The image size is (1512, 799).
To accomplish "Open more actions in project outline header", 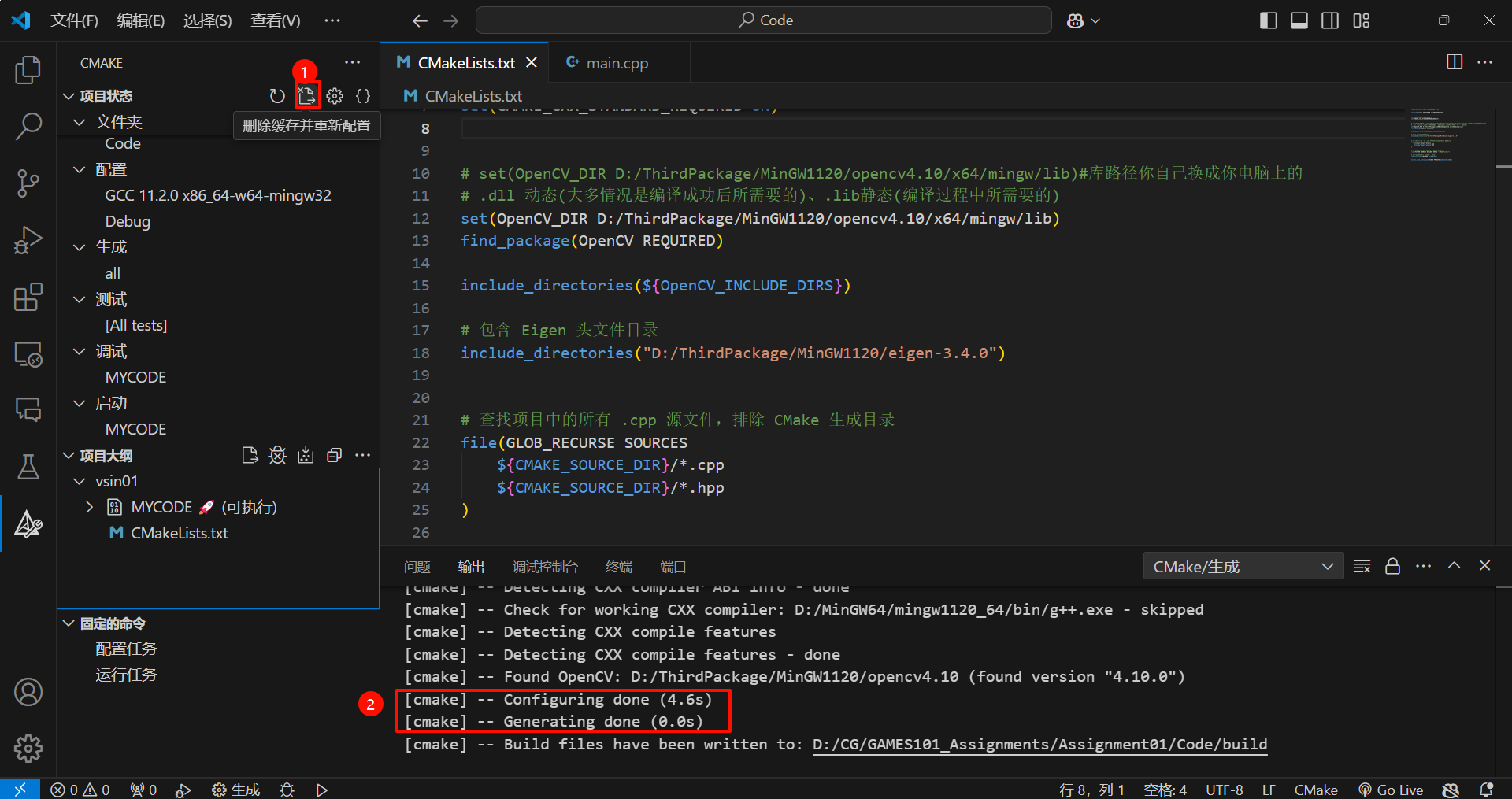I will click(x=362, y=455).
